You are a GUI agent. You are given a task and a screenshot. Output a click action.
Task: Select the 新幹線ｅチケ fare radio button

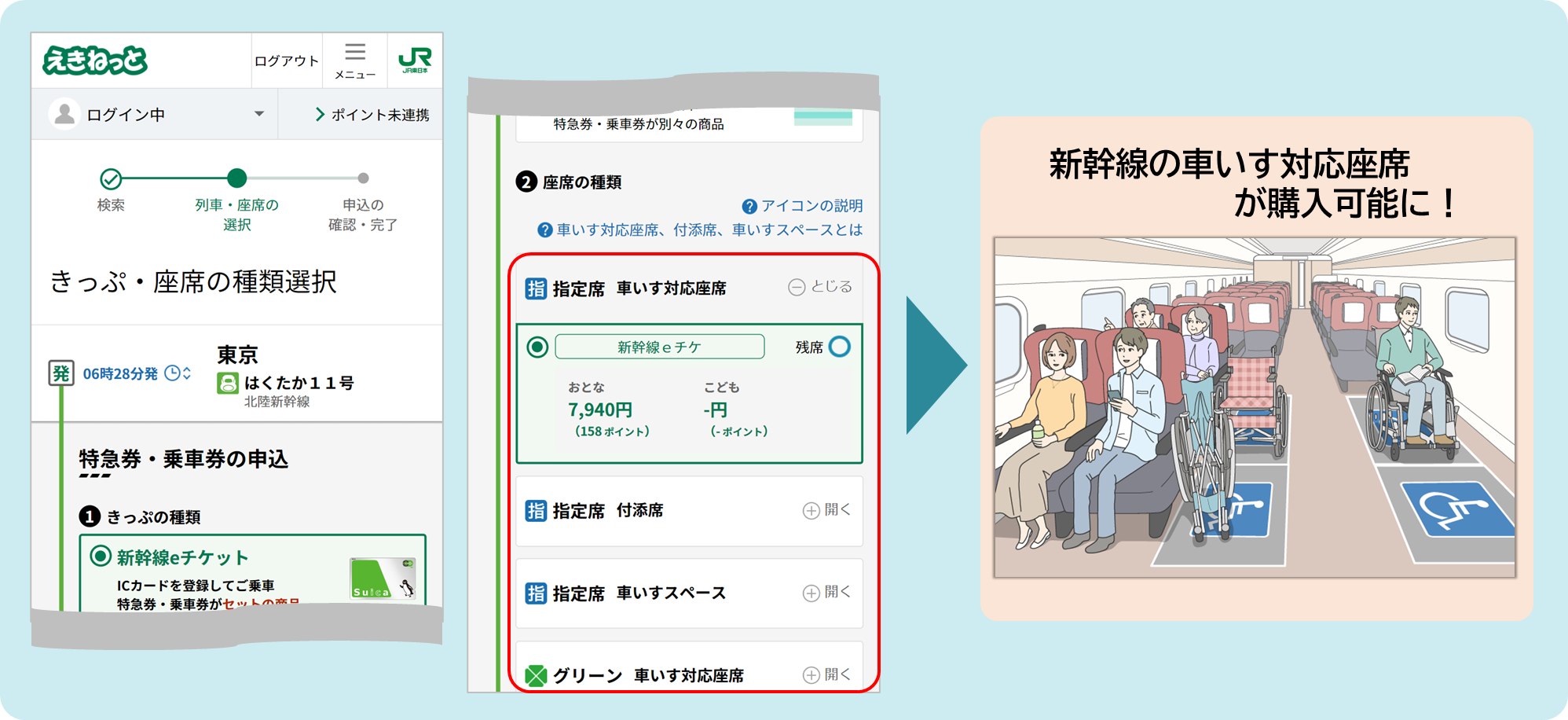tap(537, 347)
